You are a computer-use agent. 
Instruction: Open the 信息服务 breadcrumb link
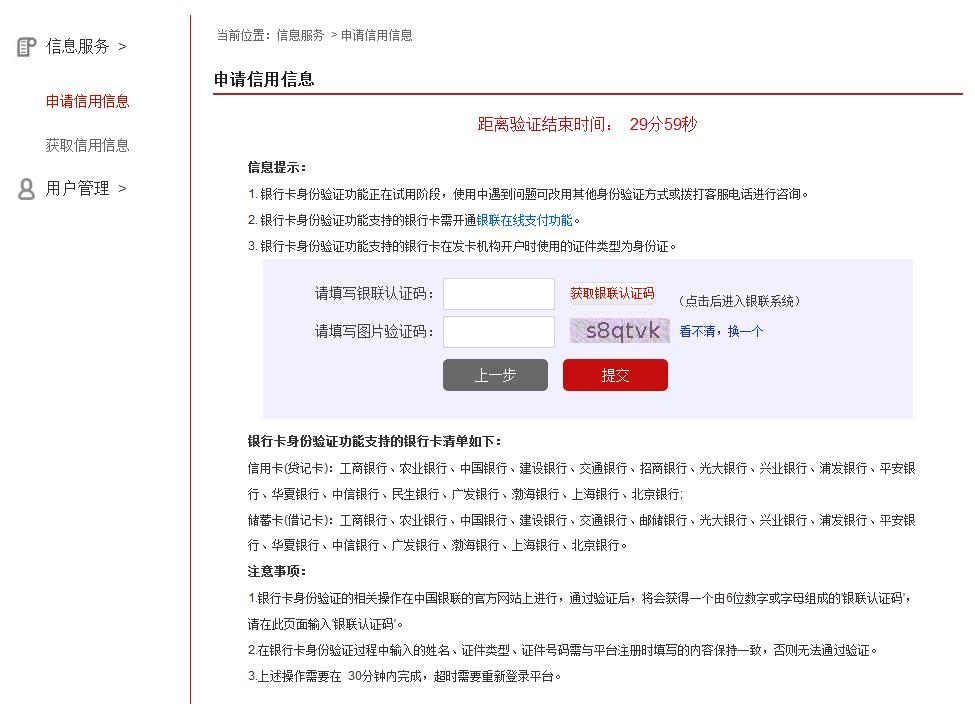coord(303,34)
